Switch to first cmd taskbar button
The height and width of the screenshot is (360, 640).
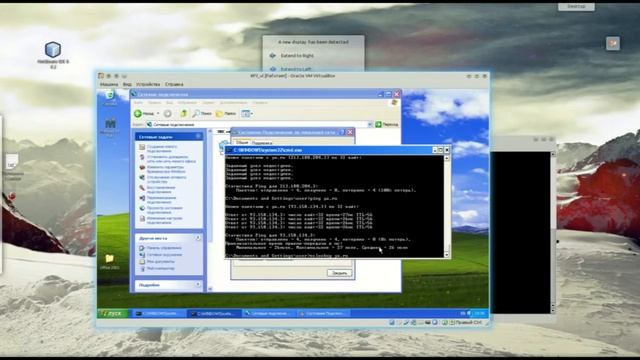(157, 313)
